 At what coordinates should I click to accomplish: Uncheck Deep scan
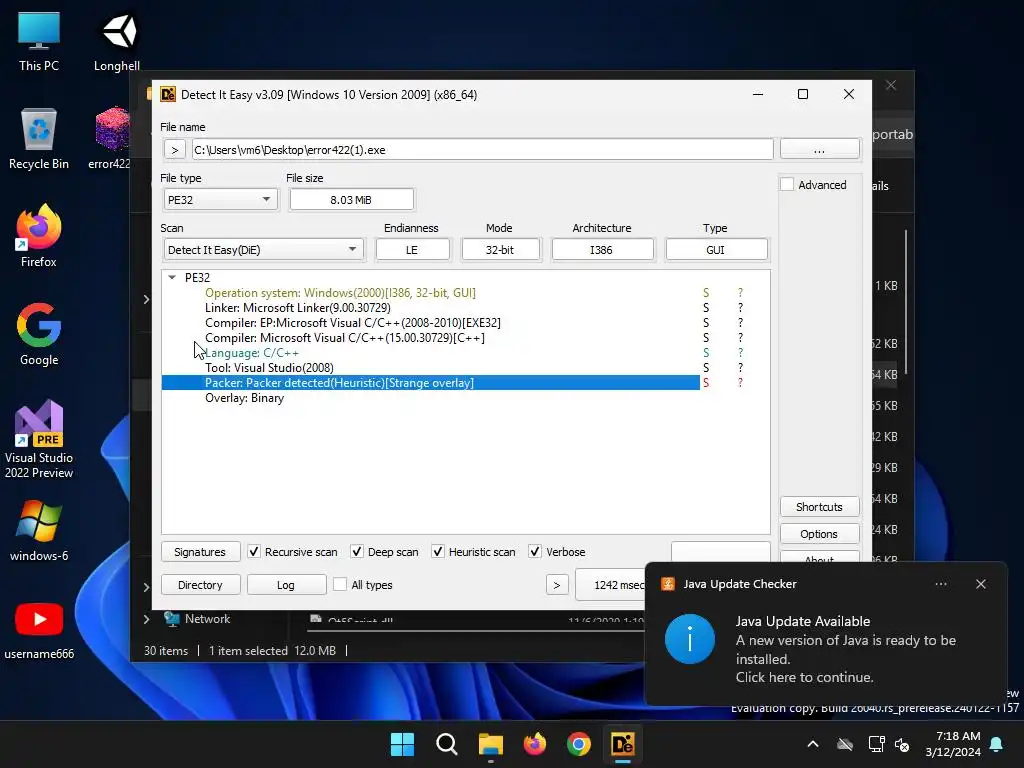(x=357, y=552)
